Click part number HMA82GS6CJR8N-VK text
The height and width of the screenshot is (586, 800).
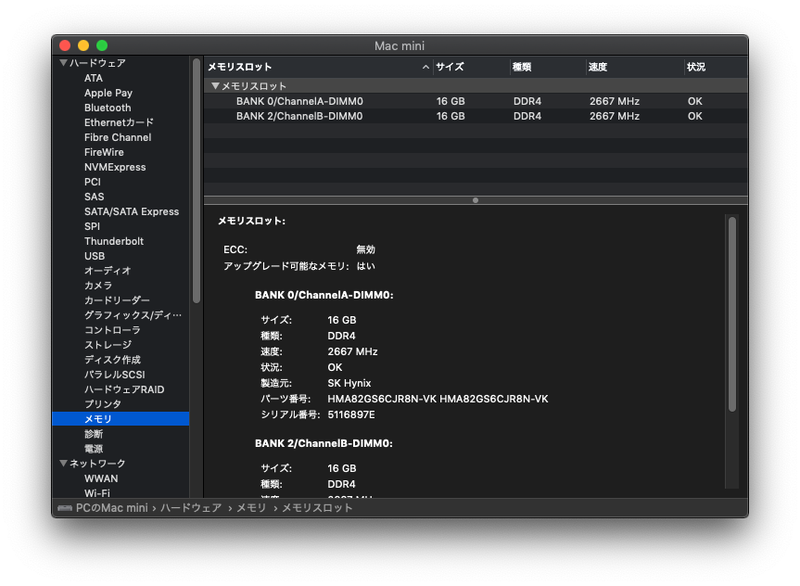point(438,399)
